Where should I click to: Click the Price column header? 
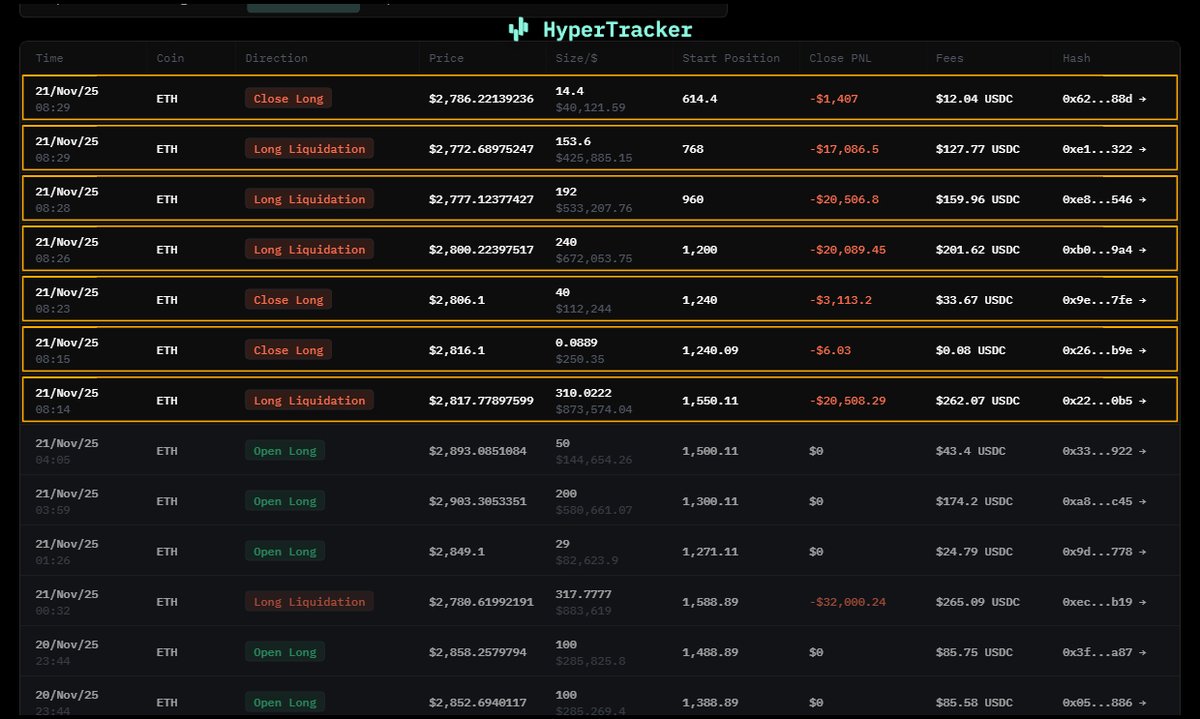[446, 58]
